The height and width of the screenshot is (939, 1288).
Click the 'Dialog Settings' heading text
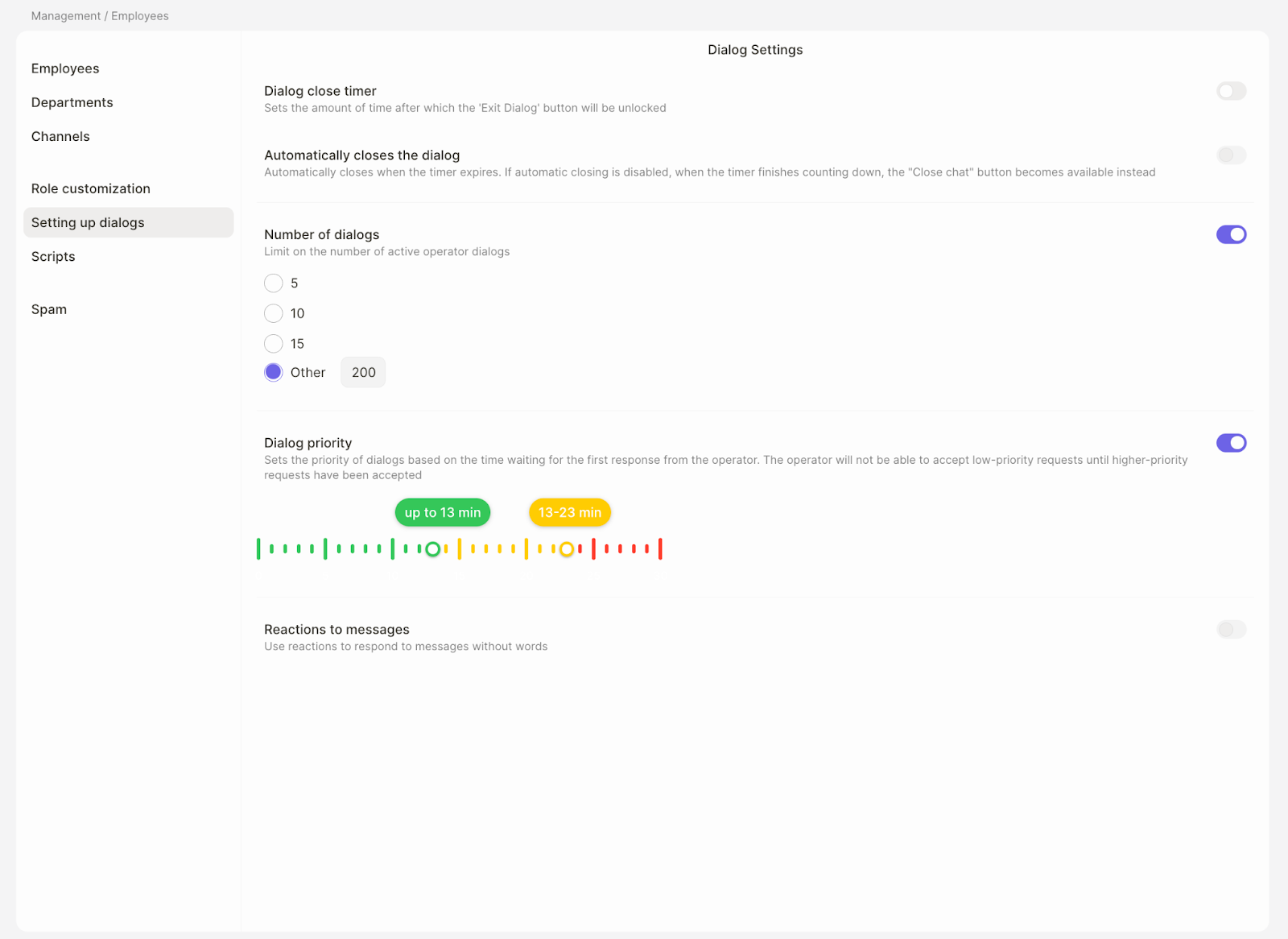[x=755, y=50]
